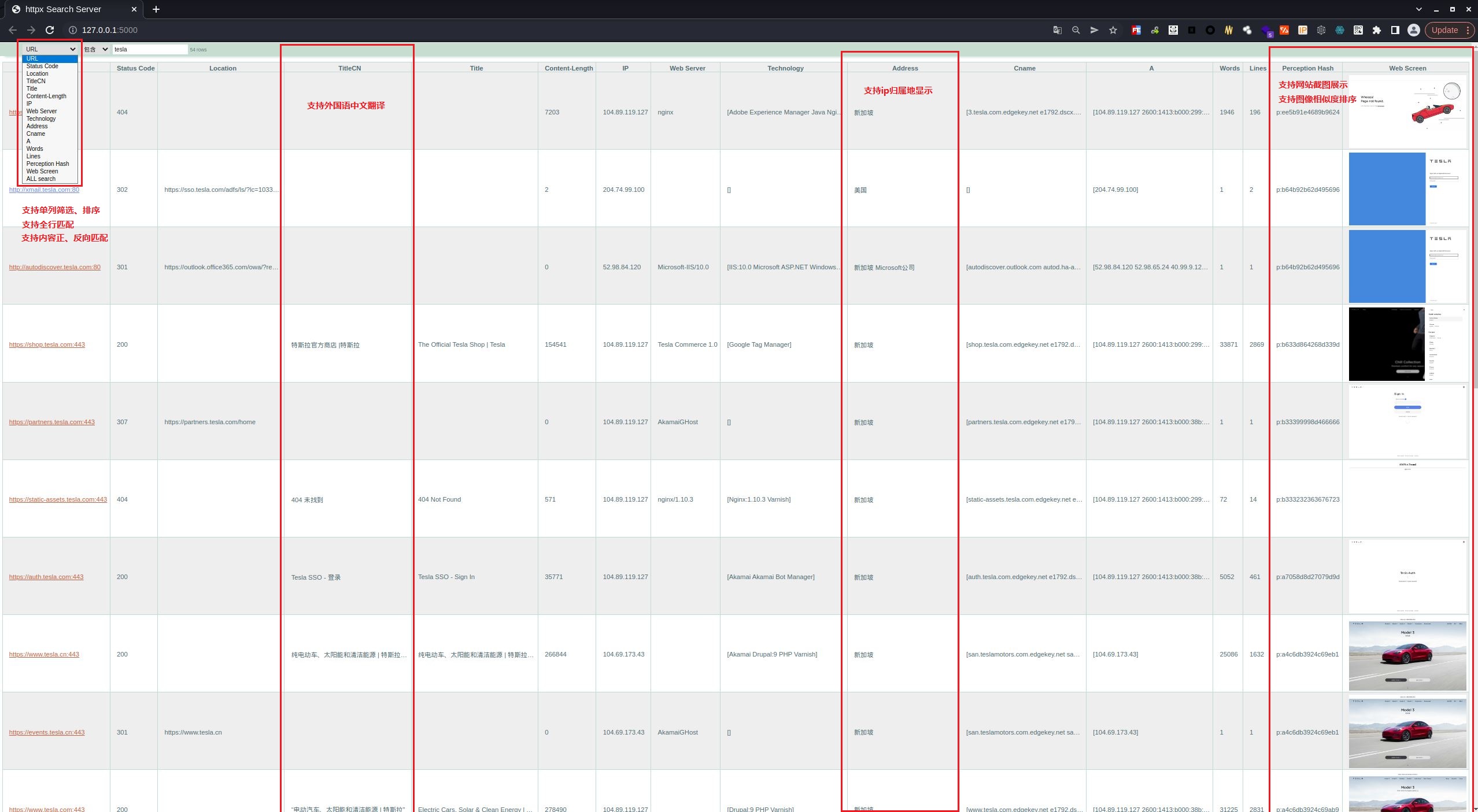Open the 包含 match-mode dropdown
Viewport: 1478px width, 812px height.
click(x=95, y=49)
